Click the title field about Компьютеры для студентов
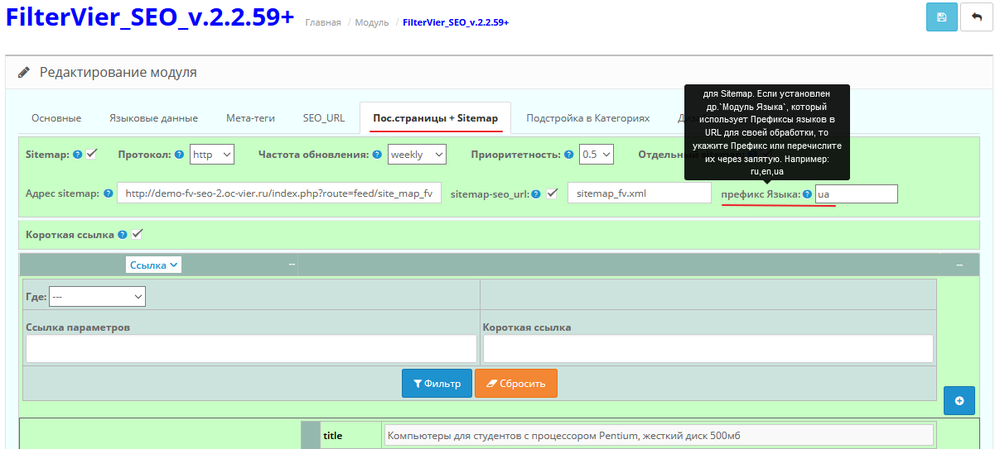Image resolution: width=1000 pixels, height=449 pixels. (x=658, y=436)
